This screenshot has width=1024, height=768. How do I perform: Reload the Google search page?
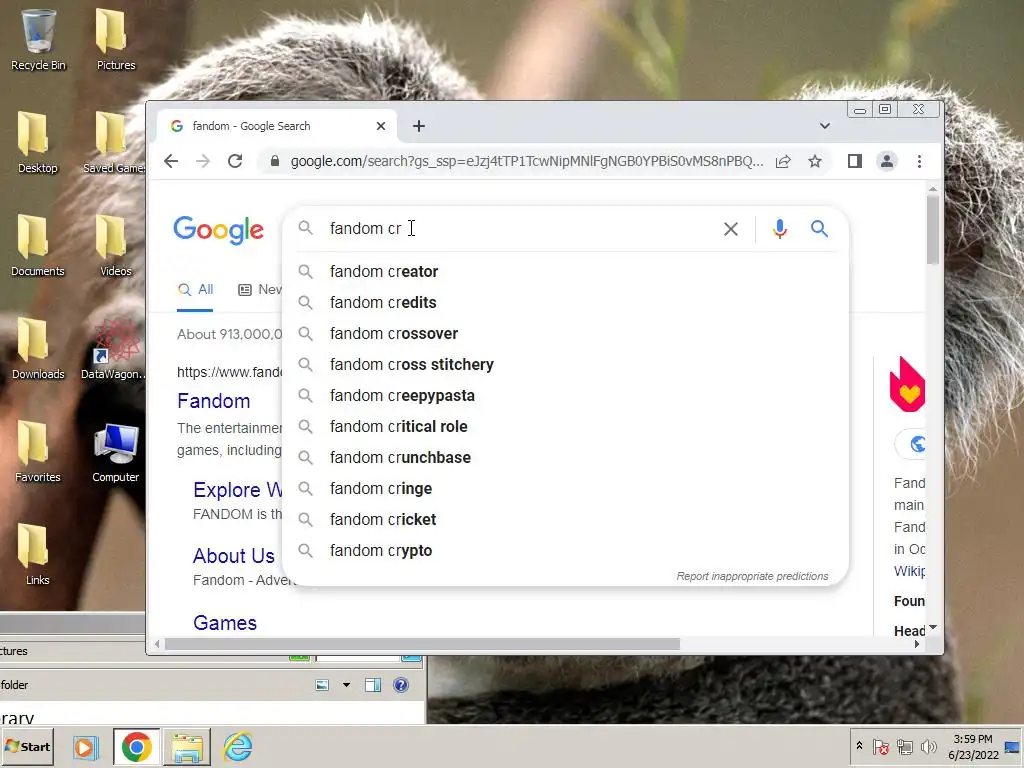(235, 161)
